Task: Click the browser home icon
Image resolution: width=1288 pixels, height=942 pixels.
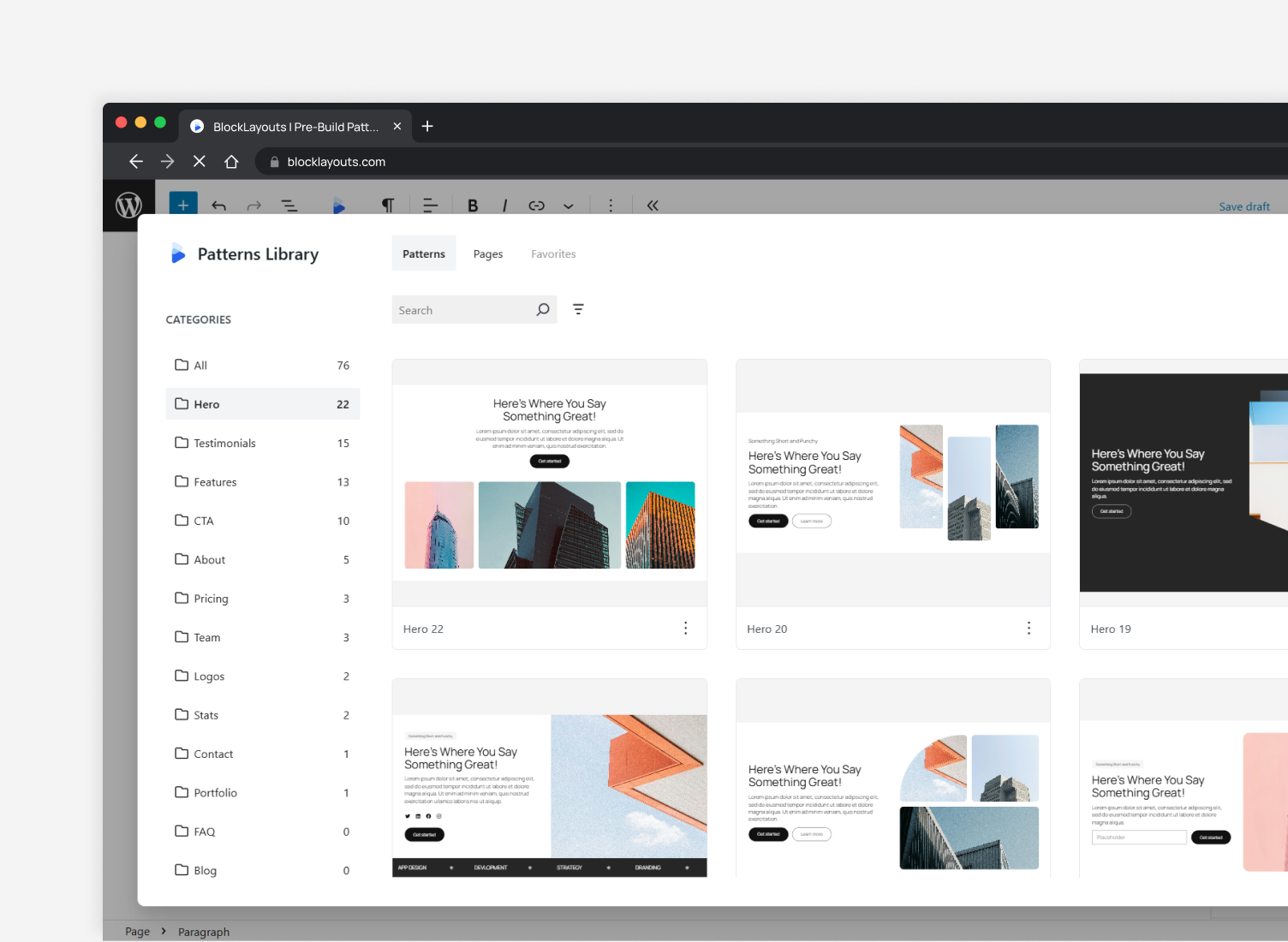Action: 231,161
